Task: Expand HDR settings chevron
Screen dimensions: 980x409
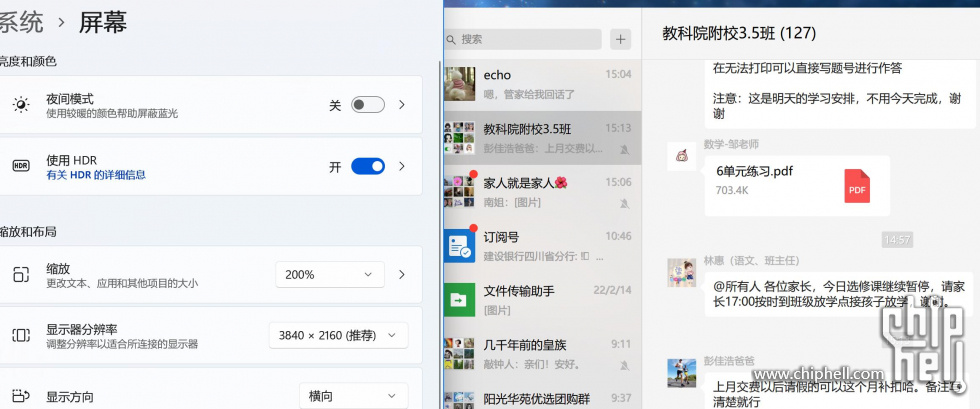Action: pyautogui.click(x=402, y=166)
